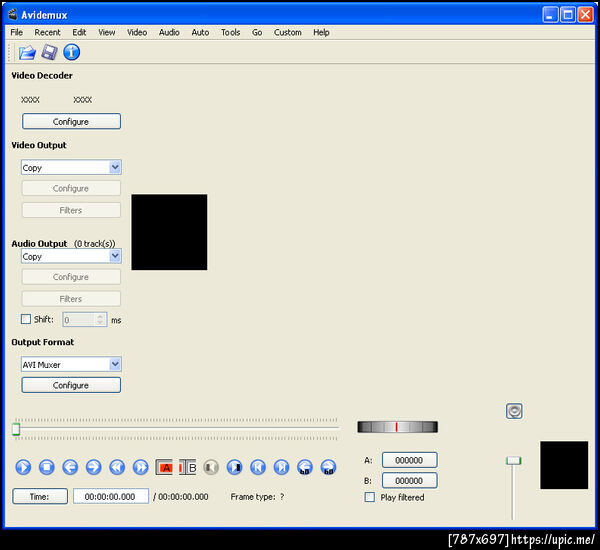Click the current time input field
This screenshot has width=600, height=550.
pyautogui.click(x=111, y=496)
